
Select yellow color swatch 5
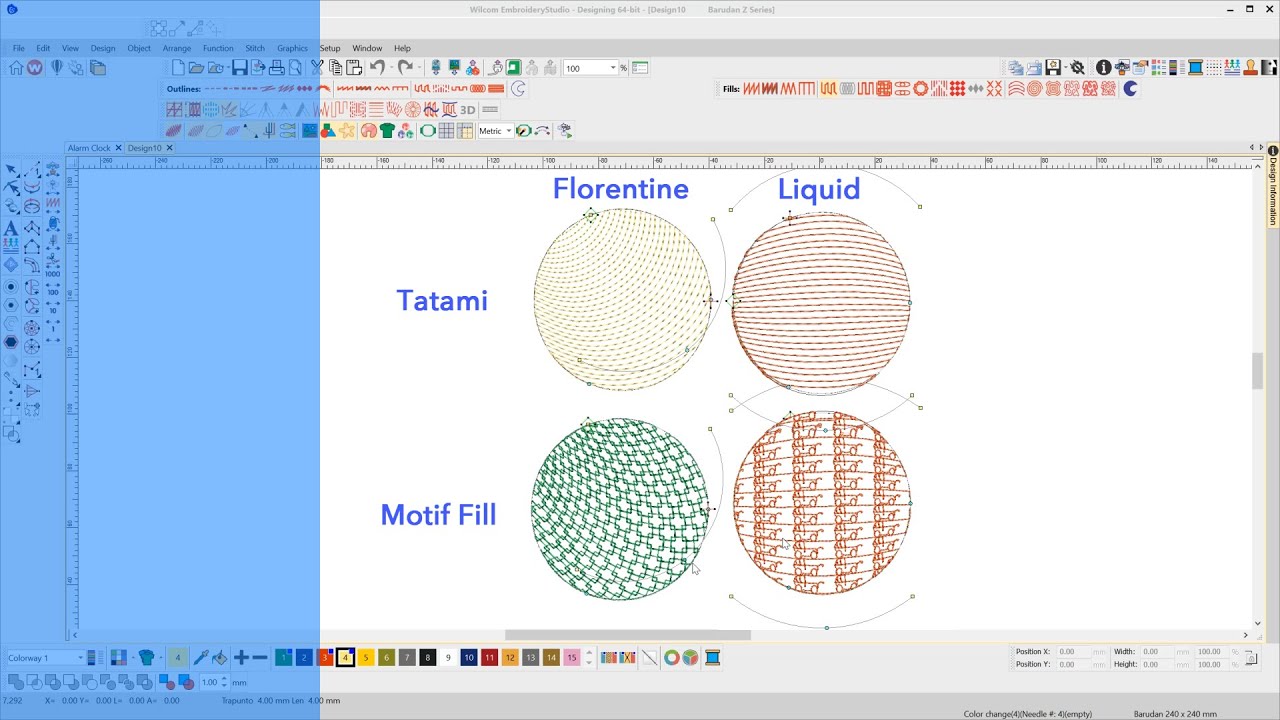pyautogui.click(x=366, y=657)
